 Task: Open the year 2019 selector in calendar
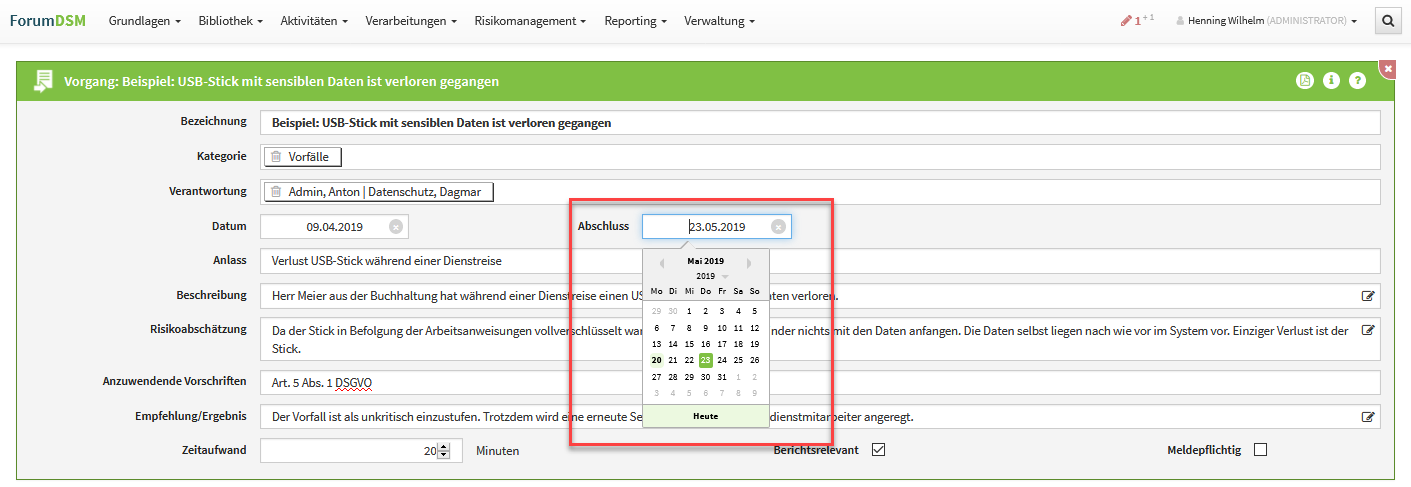click(x=711, y=276)
